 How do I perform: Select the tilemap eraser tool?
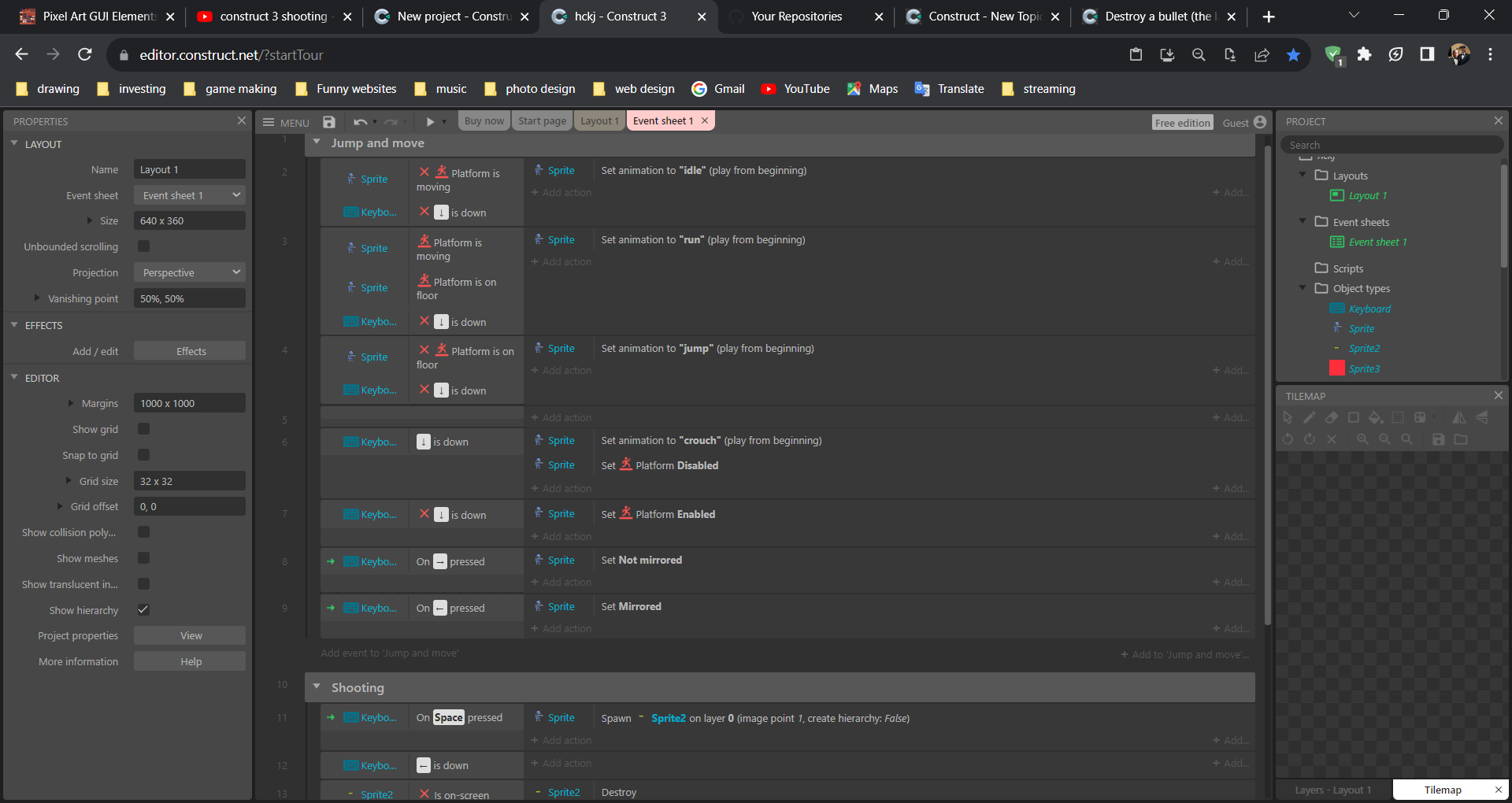pos(1331,417)
